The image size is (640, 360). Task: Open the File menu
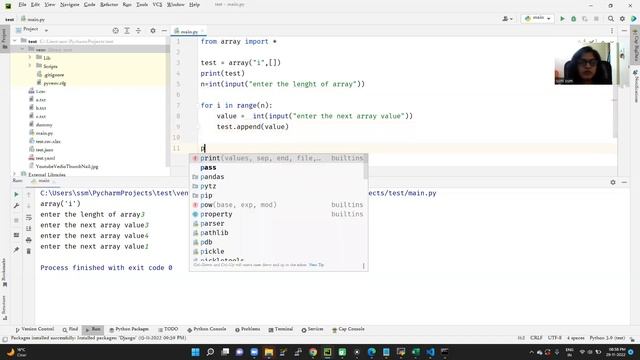click(x=22, y=4)
